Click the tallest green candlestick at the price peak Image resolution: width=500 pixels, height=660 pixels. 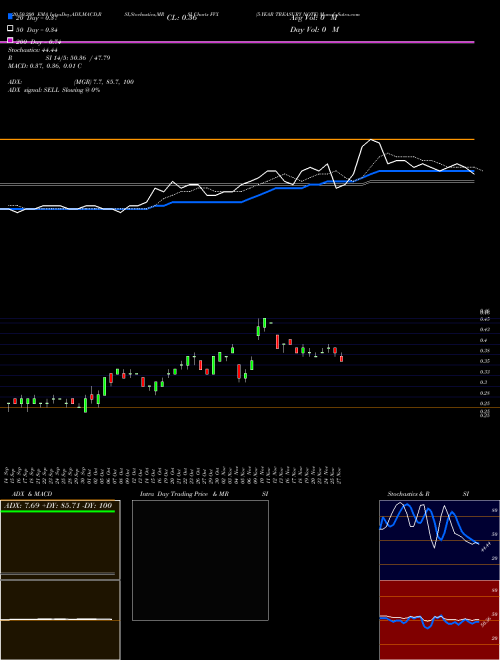click(265, 323)
